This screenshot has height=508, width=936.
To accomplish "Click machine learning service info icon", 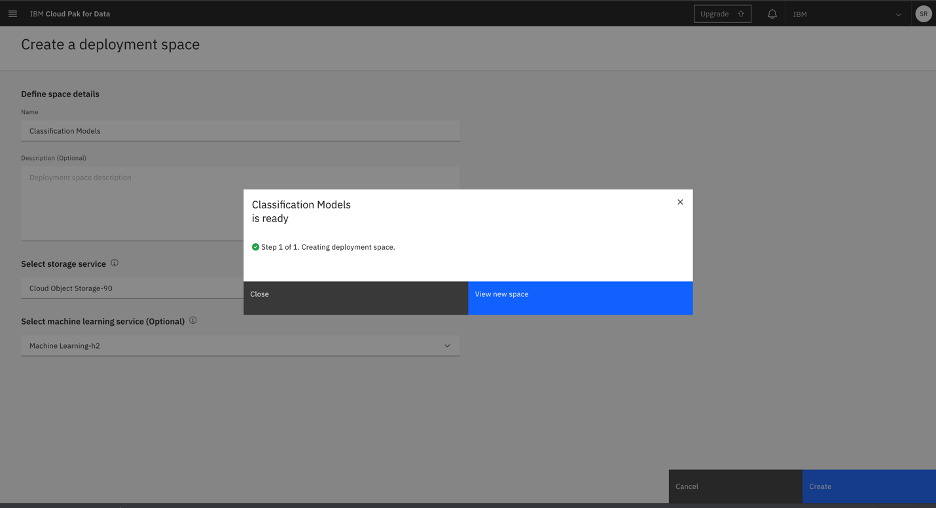I will coord(193,321).
